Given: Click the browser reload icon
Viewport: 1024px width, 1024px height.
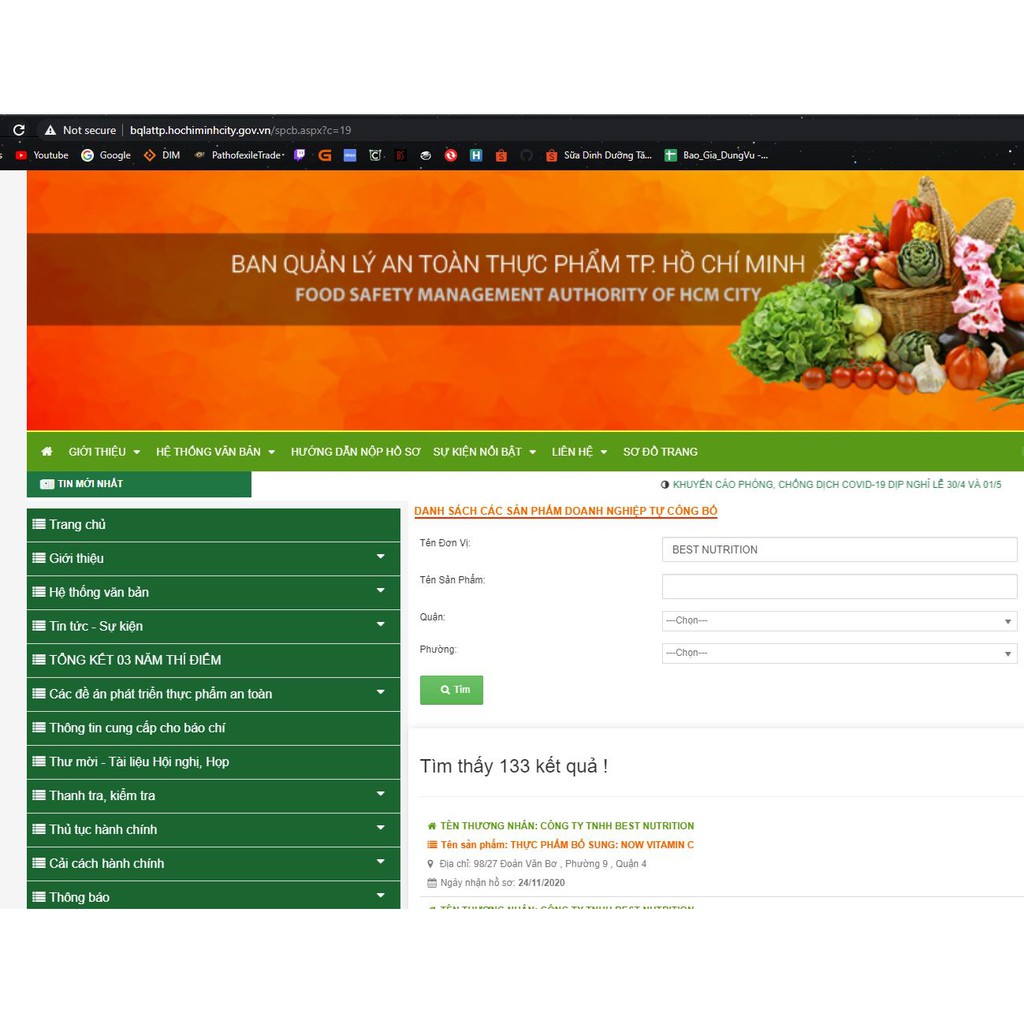Looking at the screenshot, I should [18, 130].
